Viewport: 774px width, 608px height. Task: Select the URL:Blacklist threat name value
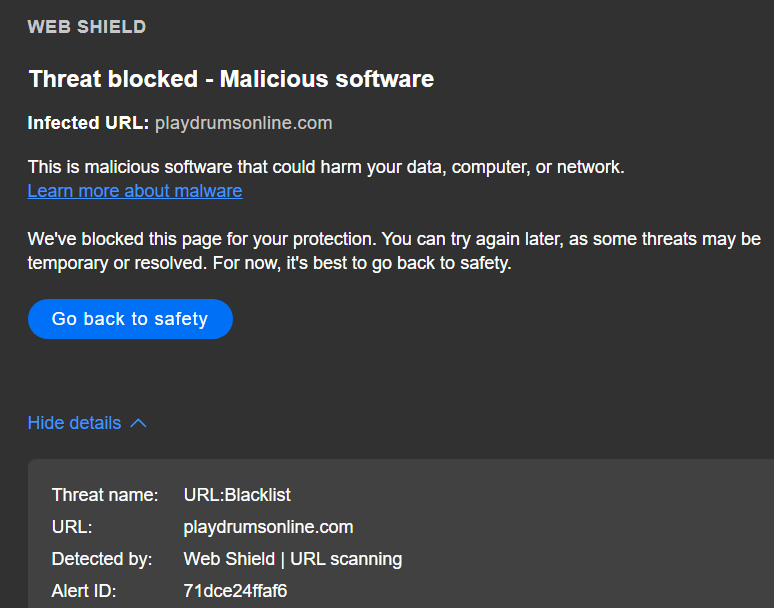[x=237, y=495]
